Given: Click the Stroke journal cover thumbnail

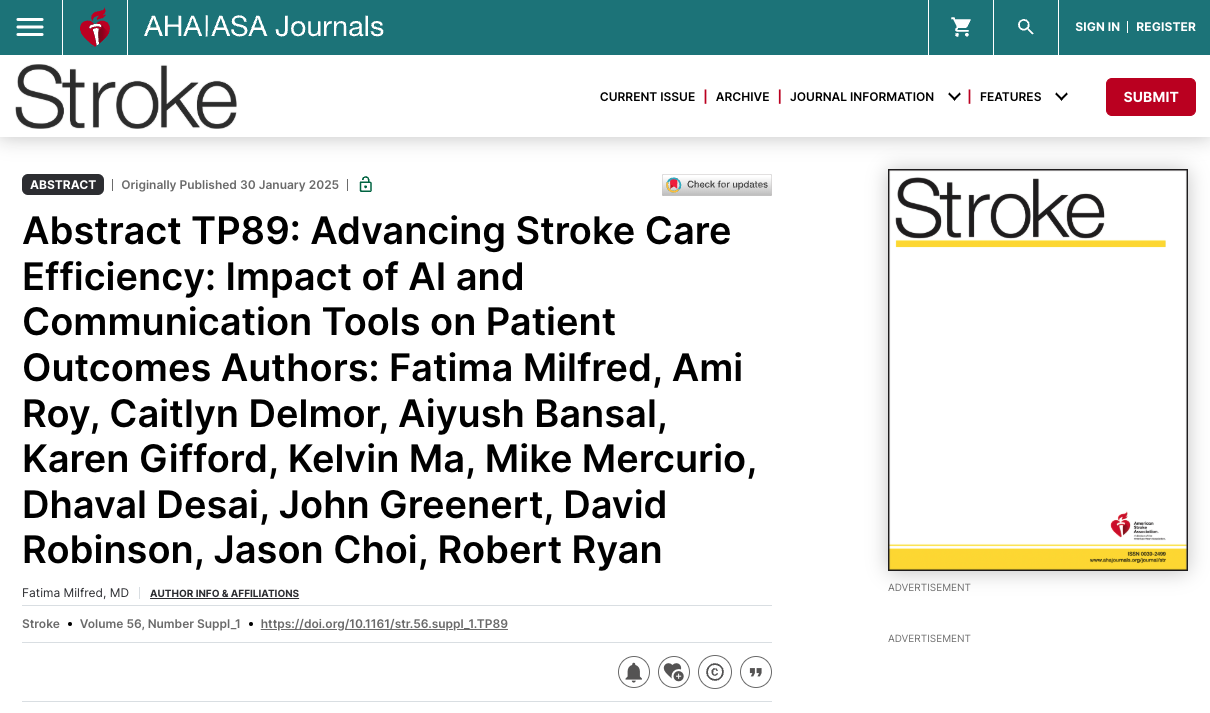Looking at the screenshot, I should pyautogui.click(x=1038, y=370).
